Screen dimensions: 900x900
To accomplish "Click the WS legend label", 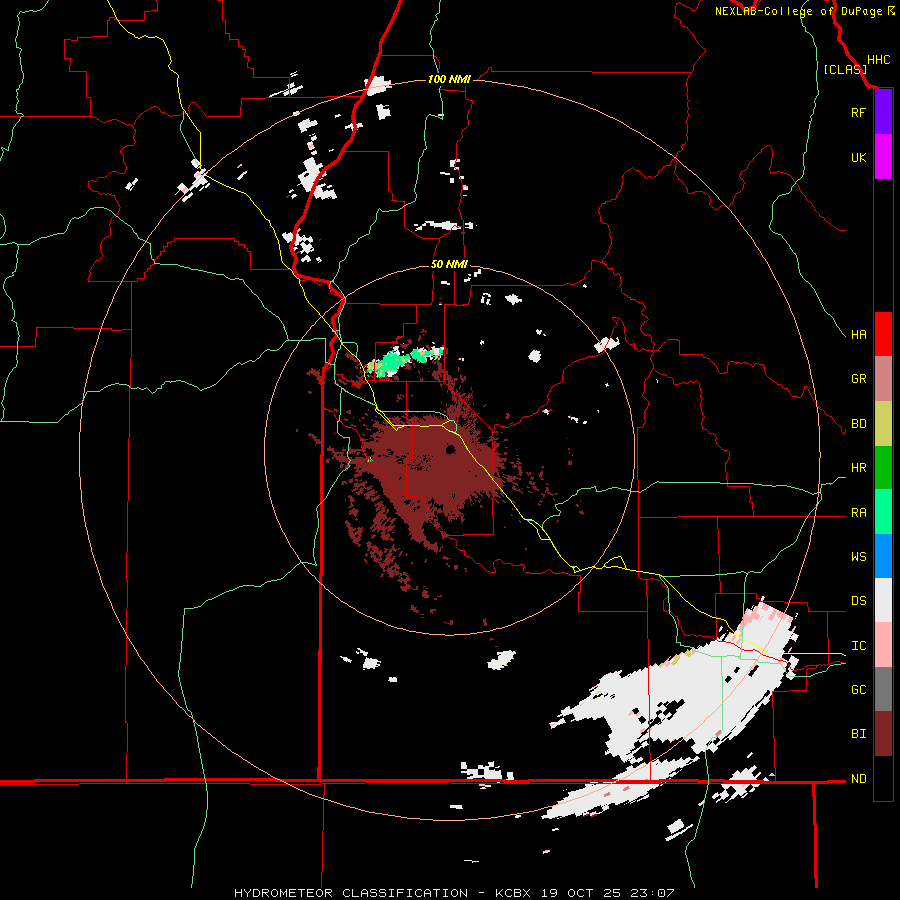I will tap(858, 557).
